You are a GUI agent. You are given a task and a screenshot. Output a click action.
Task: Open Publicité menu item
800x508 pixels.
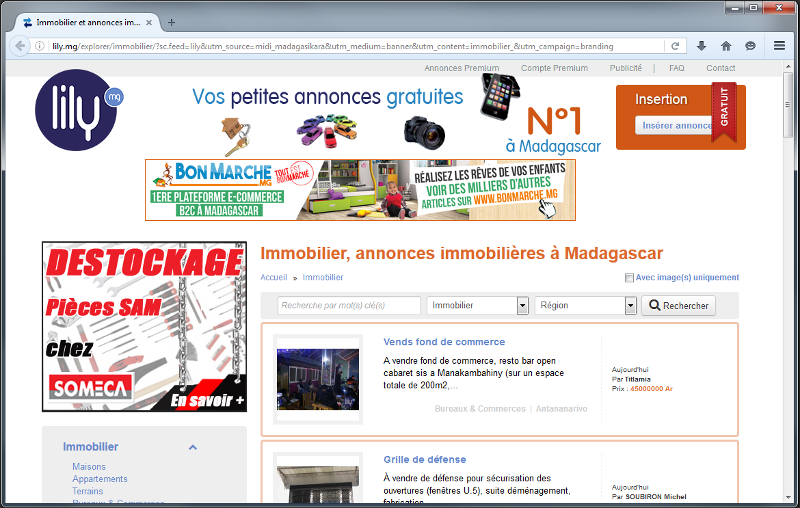click(x=626, y=68)
